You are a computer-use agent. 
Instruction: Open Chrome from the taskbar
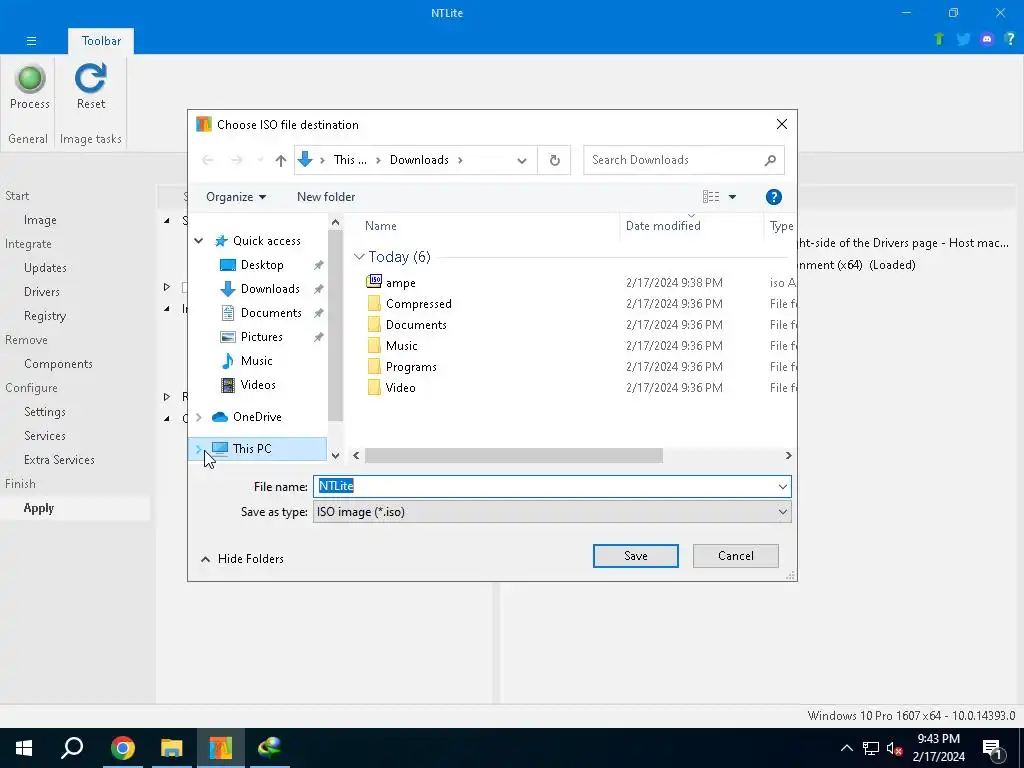tap(123, 748)
